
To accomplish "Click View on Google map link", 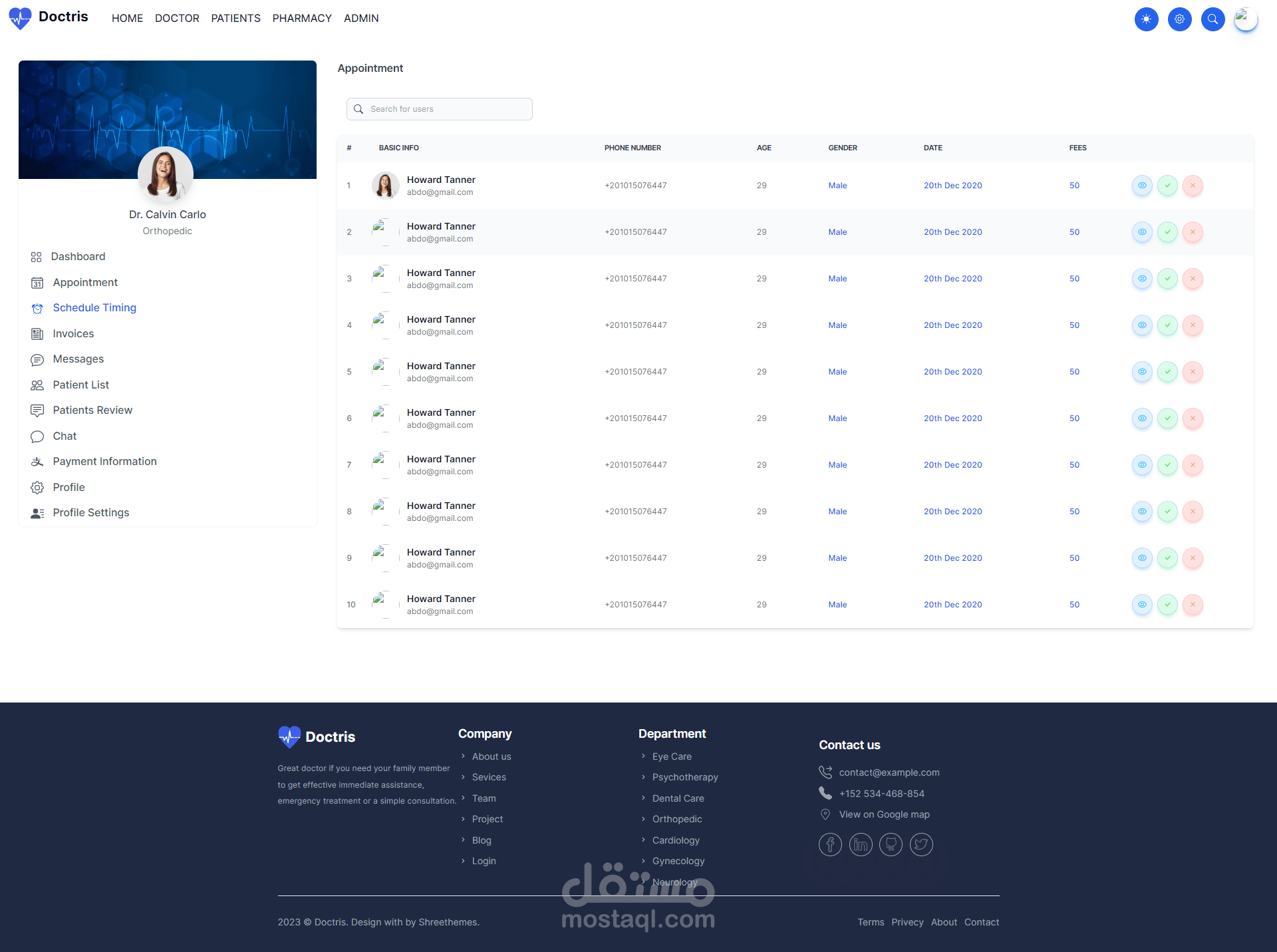I will (x=884, y=814).
